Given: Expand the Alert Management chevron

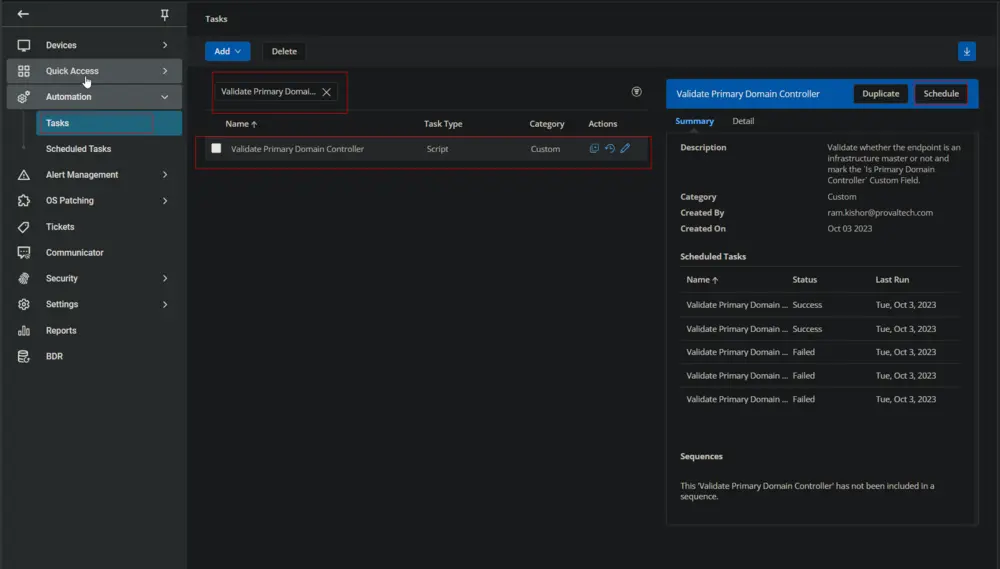Looking at the screenshot, I should click(x=165, y=175).
